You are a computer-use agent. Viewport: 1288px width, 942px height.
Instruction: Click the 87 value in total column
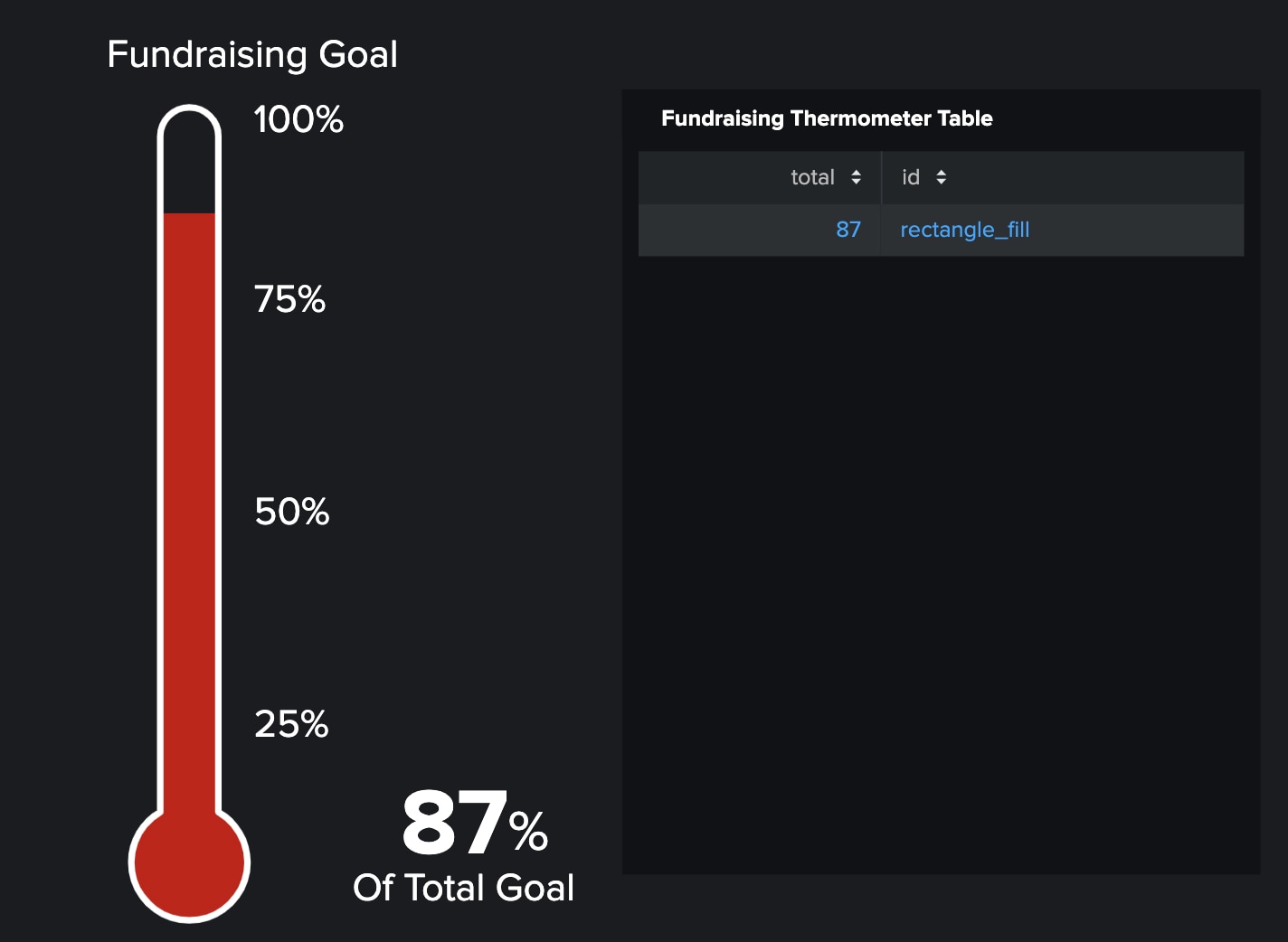click(x=848, y=230)
